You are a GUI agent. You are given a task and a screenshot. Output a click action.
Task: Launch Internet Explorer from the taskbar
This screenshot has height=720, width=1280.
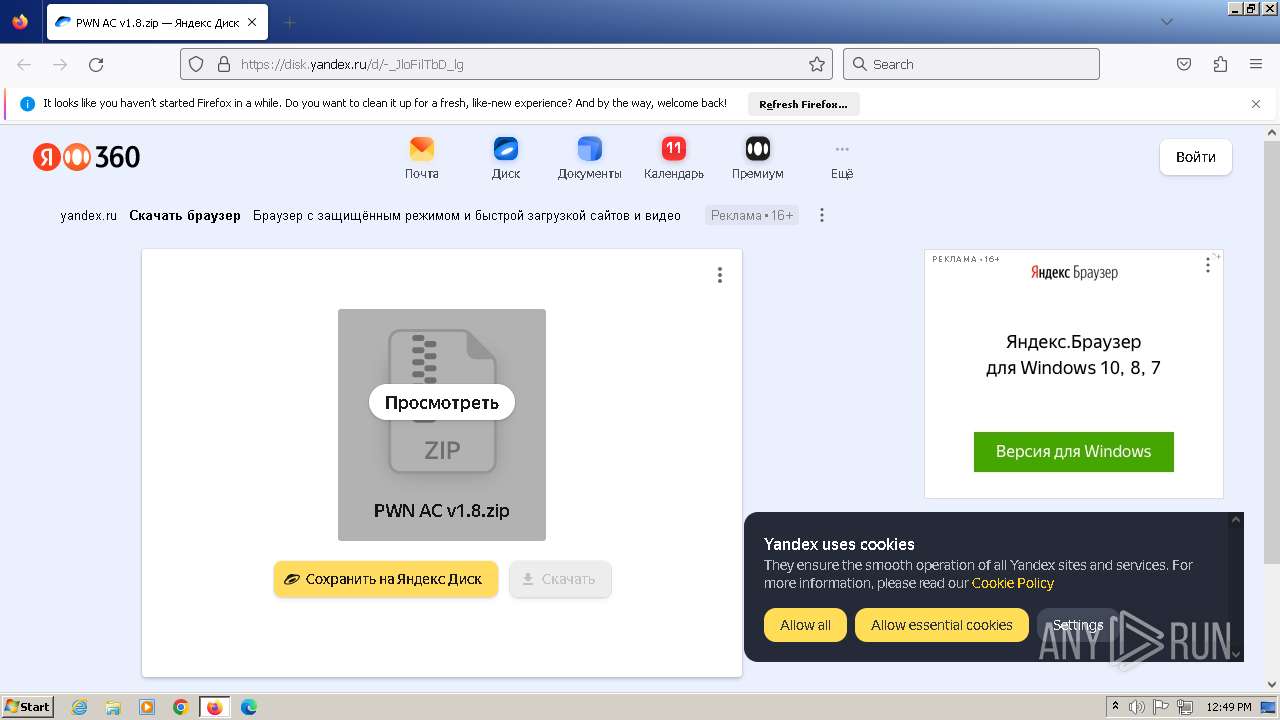point(79,707)
